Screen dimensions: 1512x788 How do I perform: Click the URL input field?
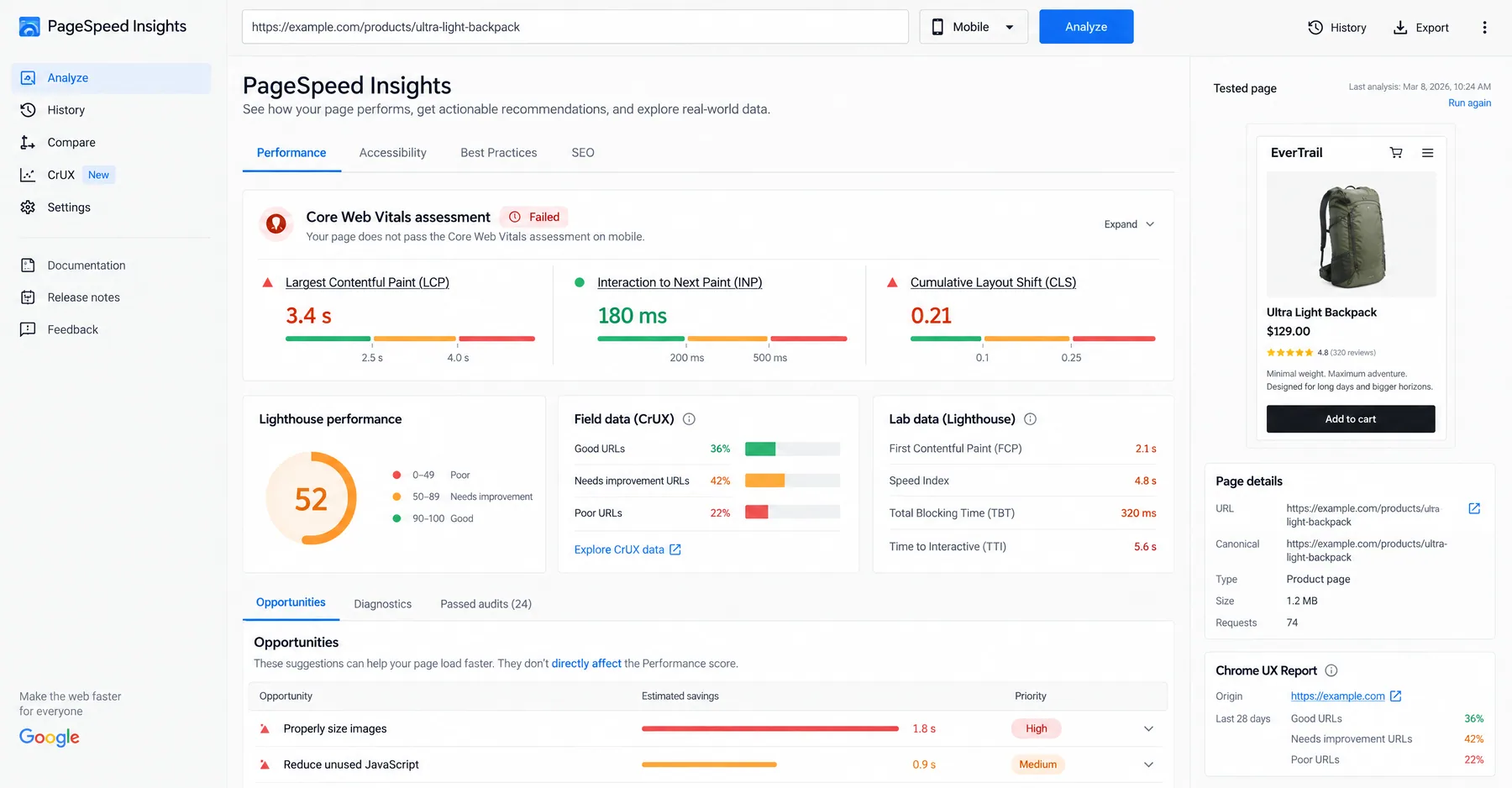[575, 27]
